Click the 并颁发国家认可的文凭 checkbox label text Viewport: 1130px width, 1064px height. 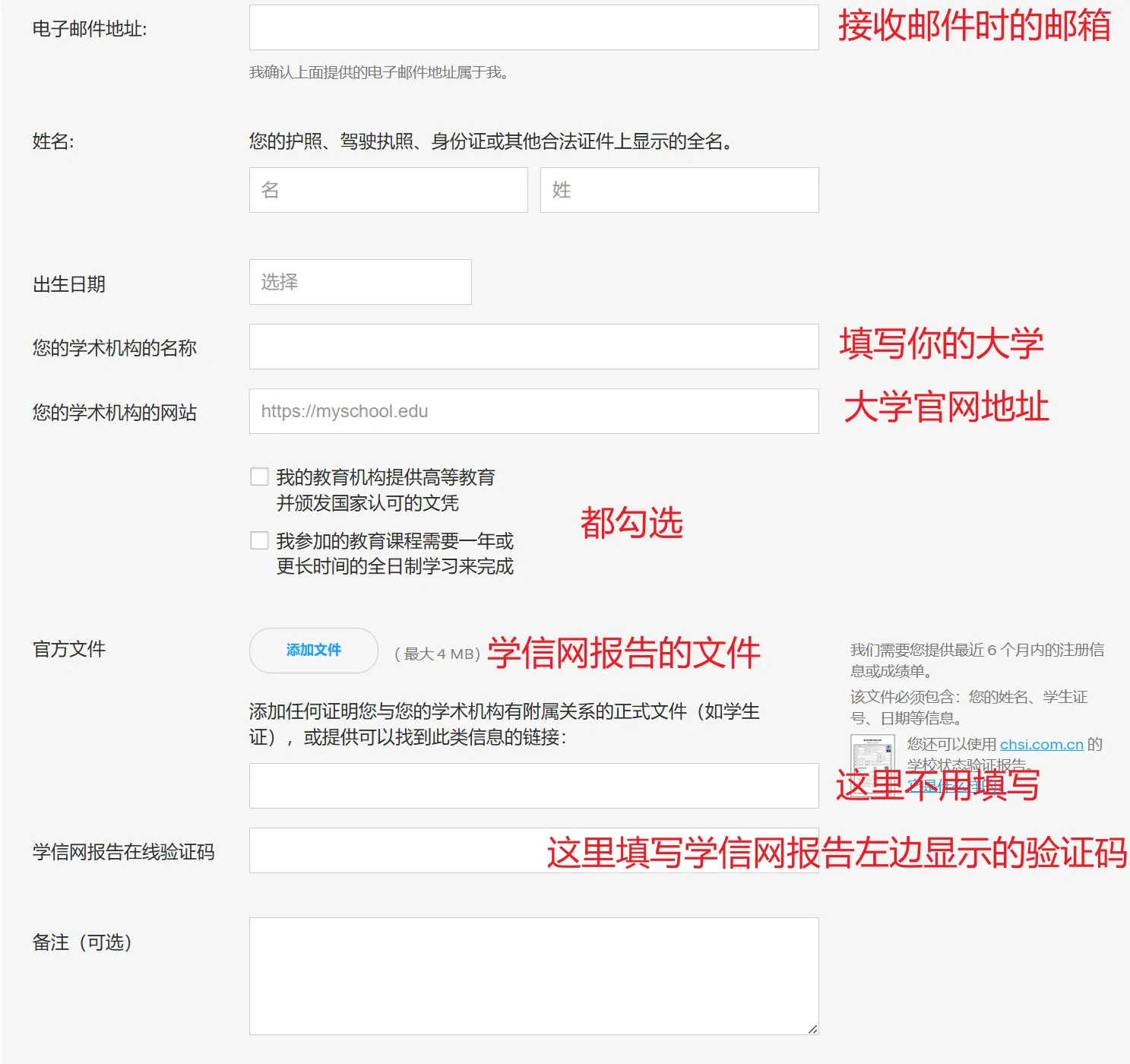pyautogui.click(x=368, y=503)
